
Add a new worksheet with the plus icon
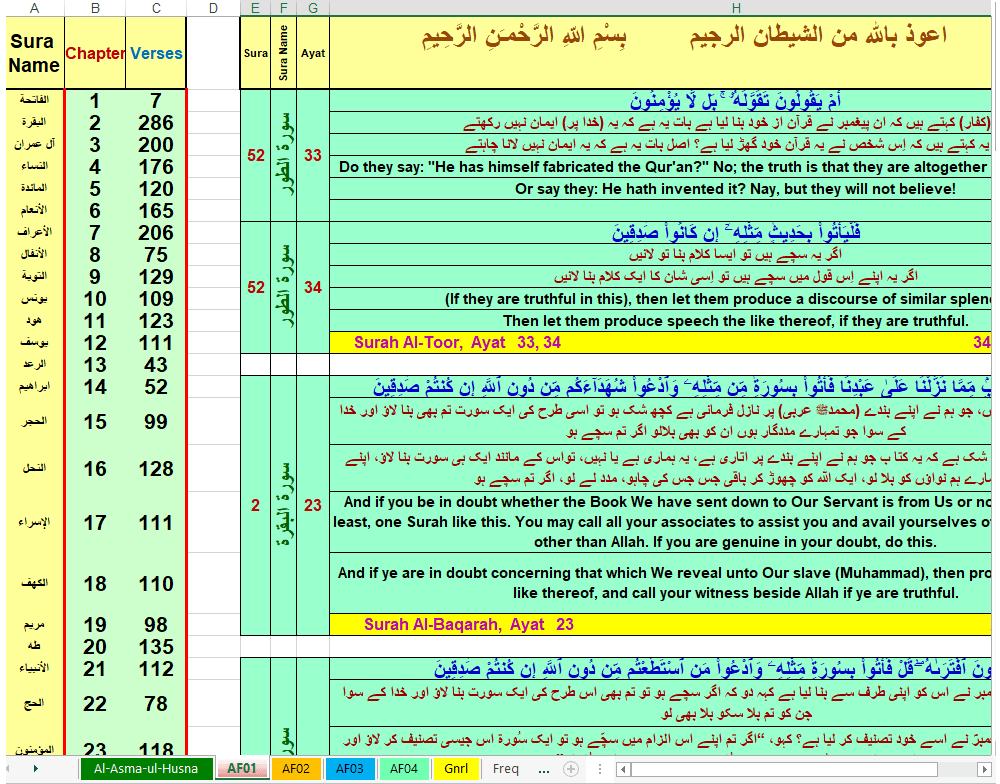570,769
